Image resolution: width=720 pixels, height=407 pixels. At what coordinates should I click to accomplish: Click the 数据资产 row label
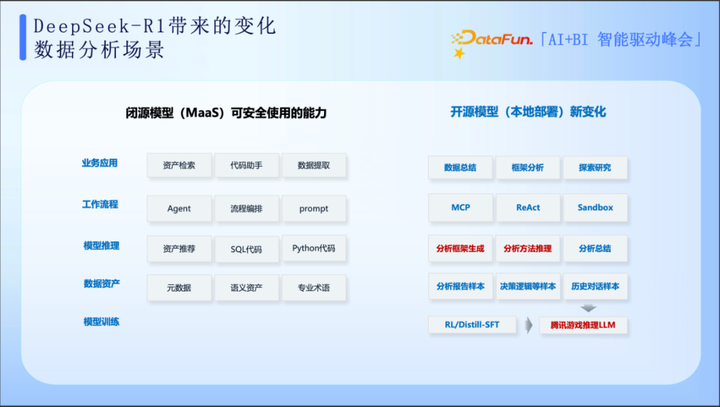point(101,284)
